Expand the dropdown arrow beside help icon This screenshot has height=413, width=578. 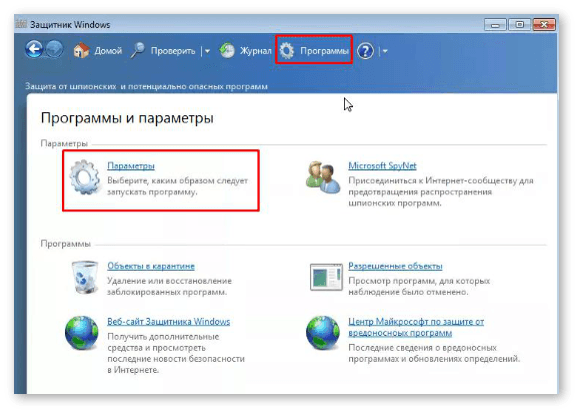click(x=385, y=51)
